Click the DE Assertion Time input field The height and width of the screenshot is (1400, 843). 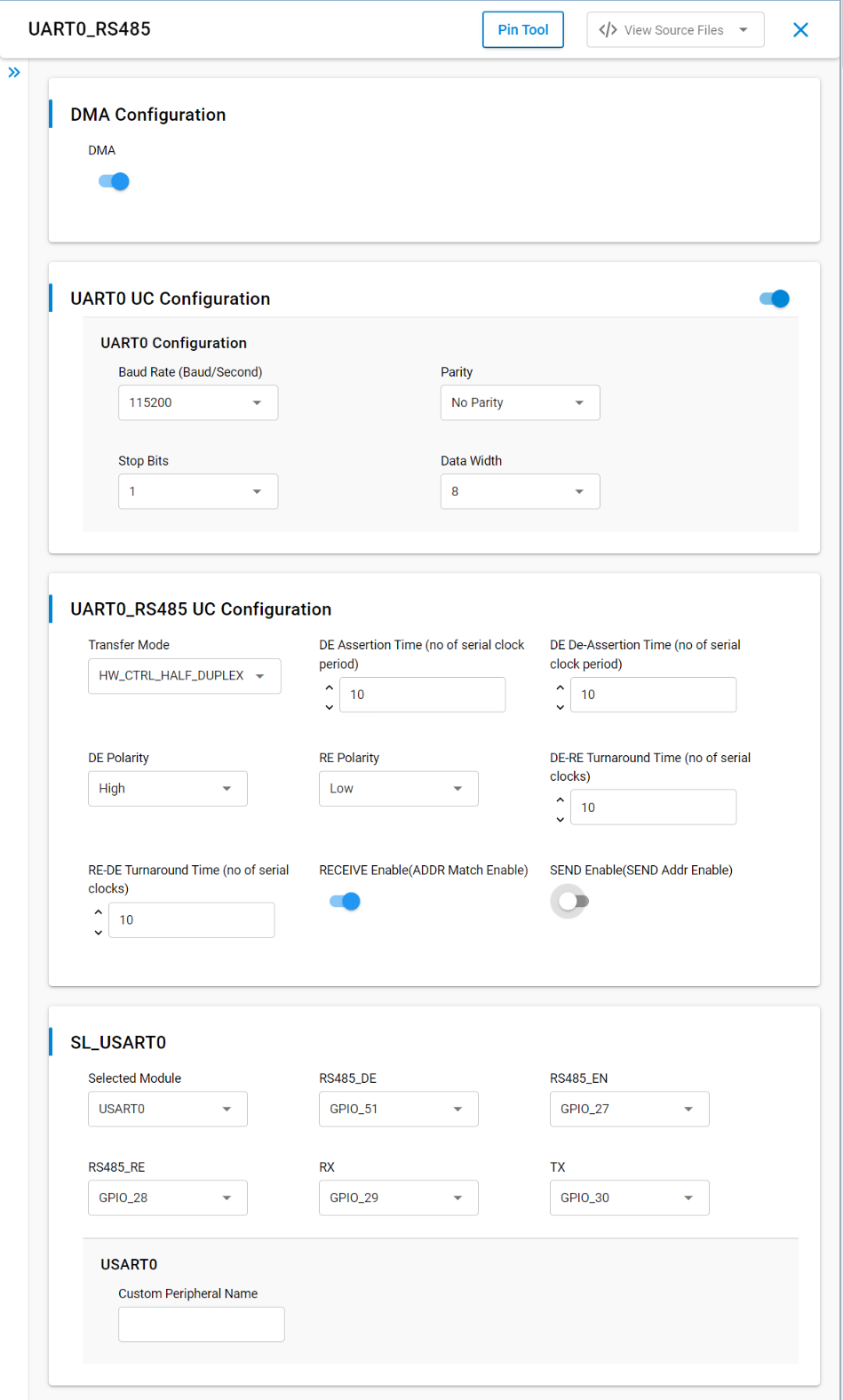click(423, 695)
